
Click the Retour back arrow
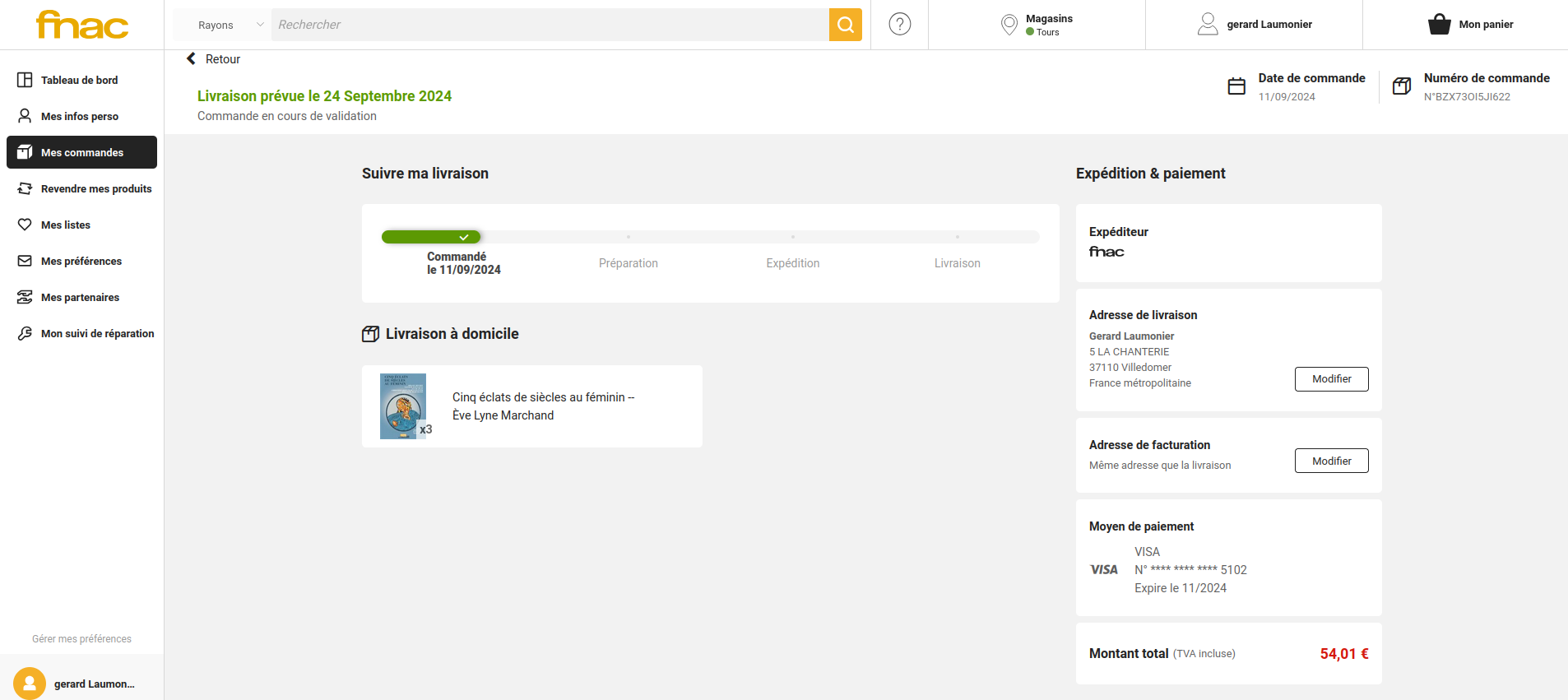click(x=192, y=59)
